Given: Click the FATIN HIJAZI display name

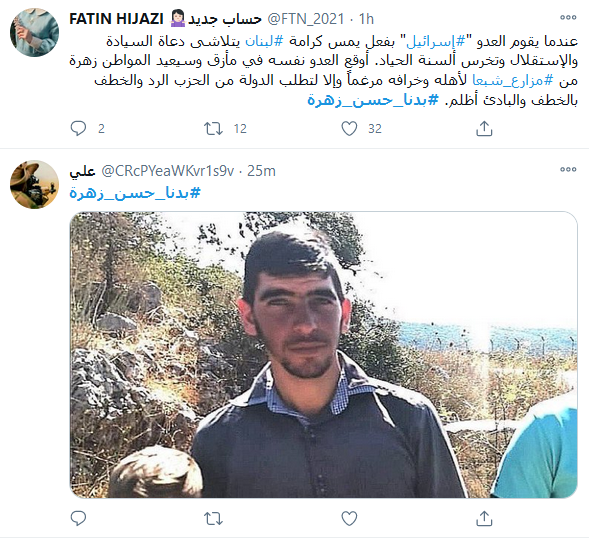Looking at the screenshot, I should pos(116,19).
